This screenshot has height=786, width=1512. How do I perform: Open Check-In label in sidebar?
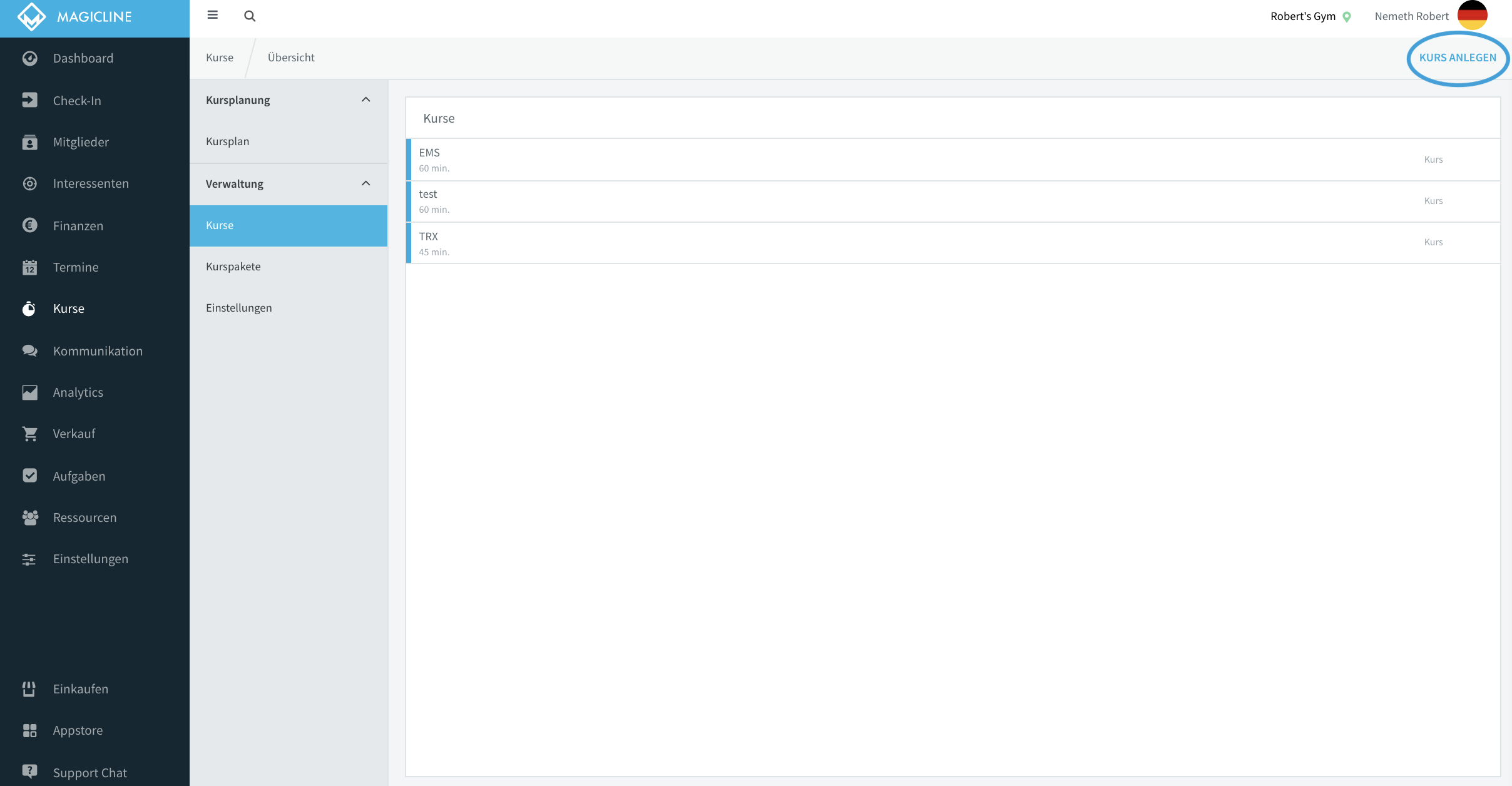point(77,101)
